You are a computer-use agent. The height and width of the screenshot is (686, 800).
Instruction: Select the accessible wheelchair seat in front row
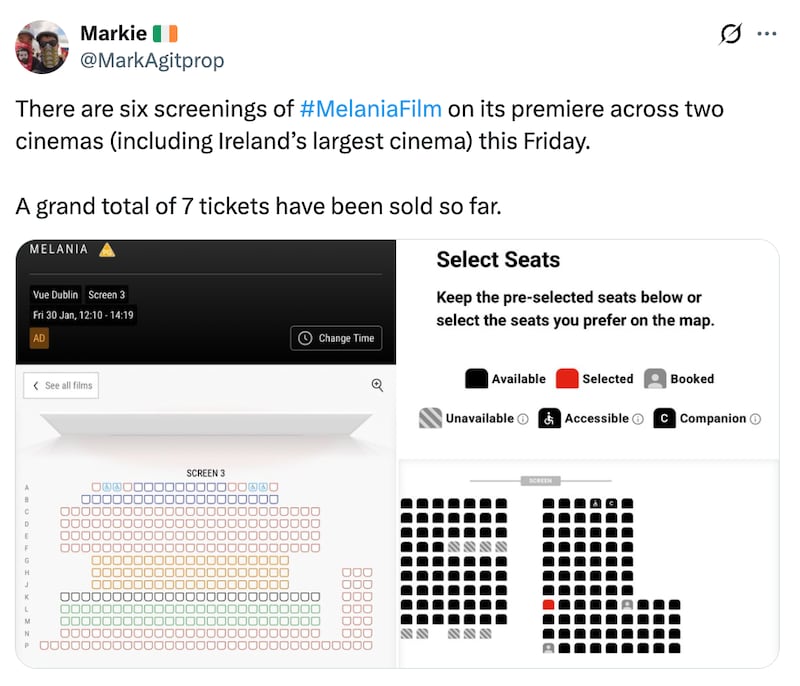pos(595,503)
